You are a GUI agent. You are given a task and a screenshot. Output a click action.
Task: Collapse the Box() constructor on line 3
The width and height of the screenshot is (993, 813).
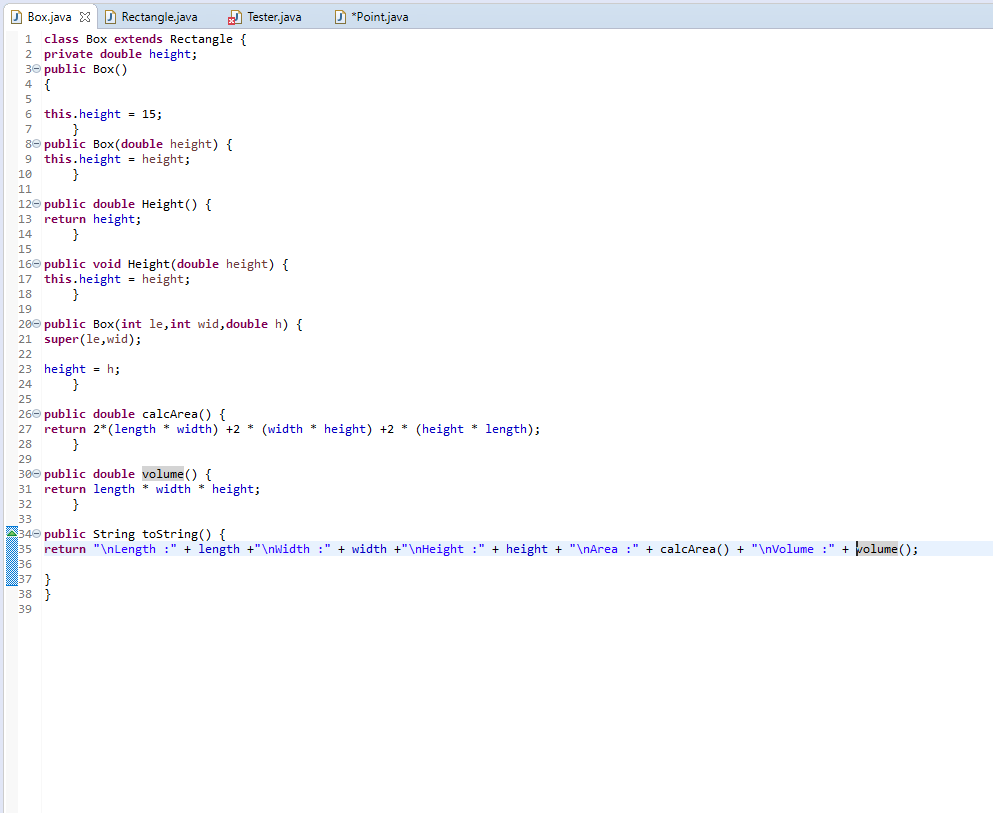tap(37, 69)
